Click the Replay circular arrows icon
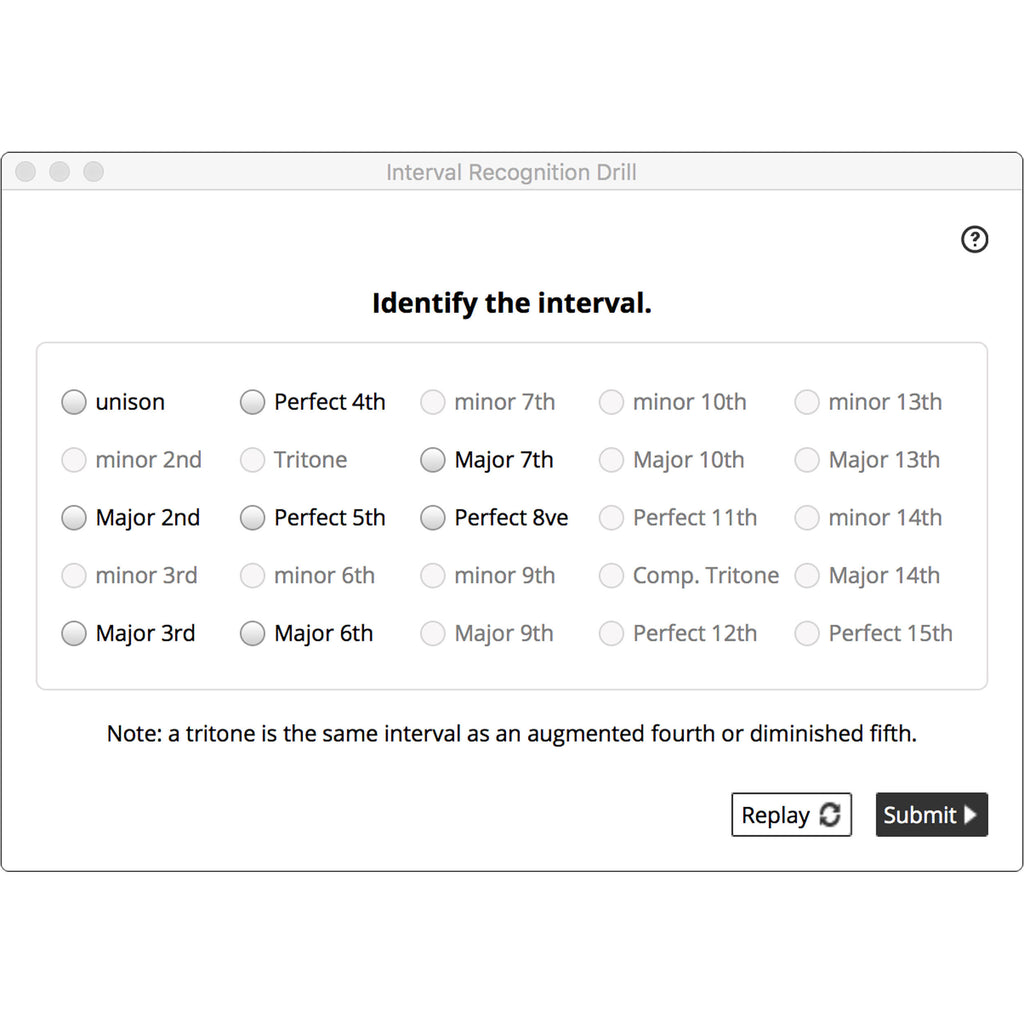Viewport: 1024px width, 1024px height. point(830,815)
